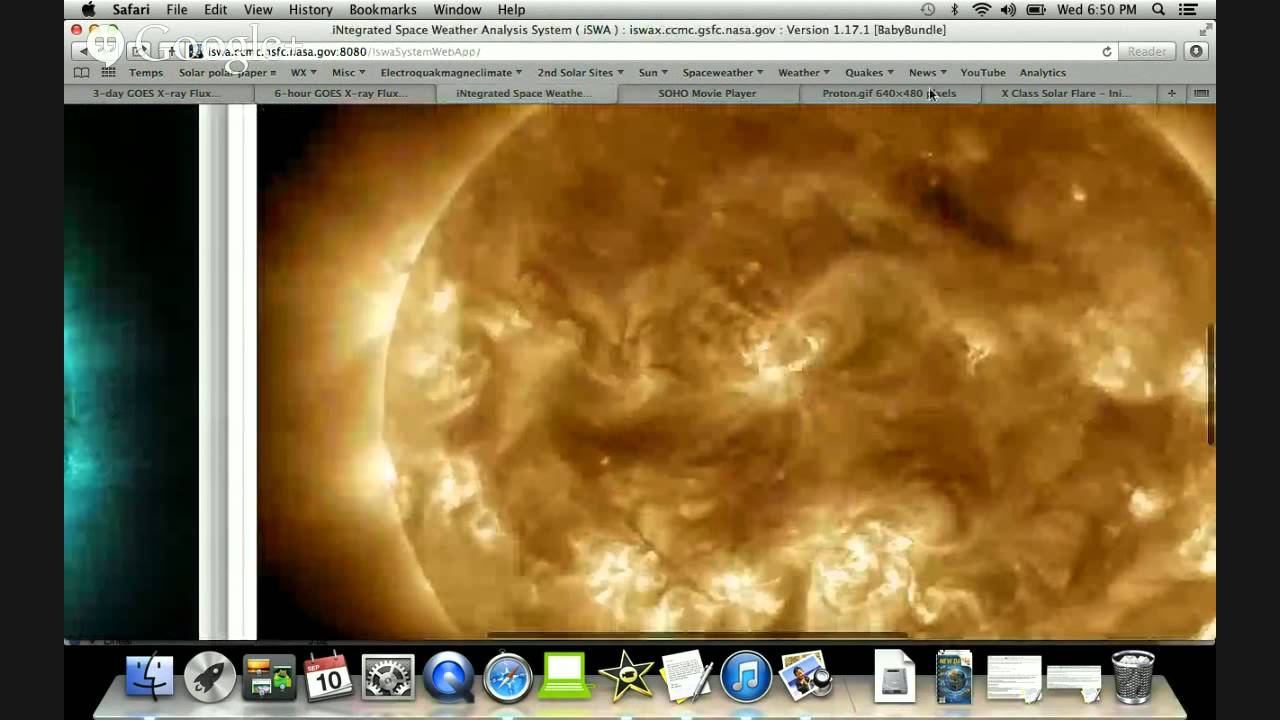The image size is (1280, 720).
Task: Open the YouTube bookmark
Action: click(x=983, y=73)
